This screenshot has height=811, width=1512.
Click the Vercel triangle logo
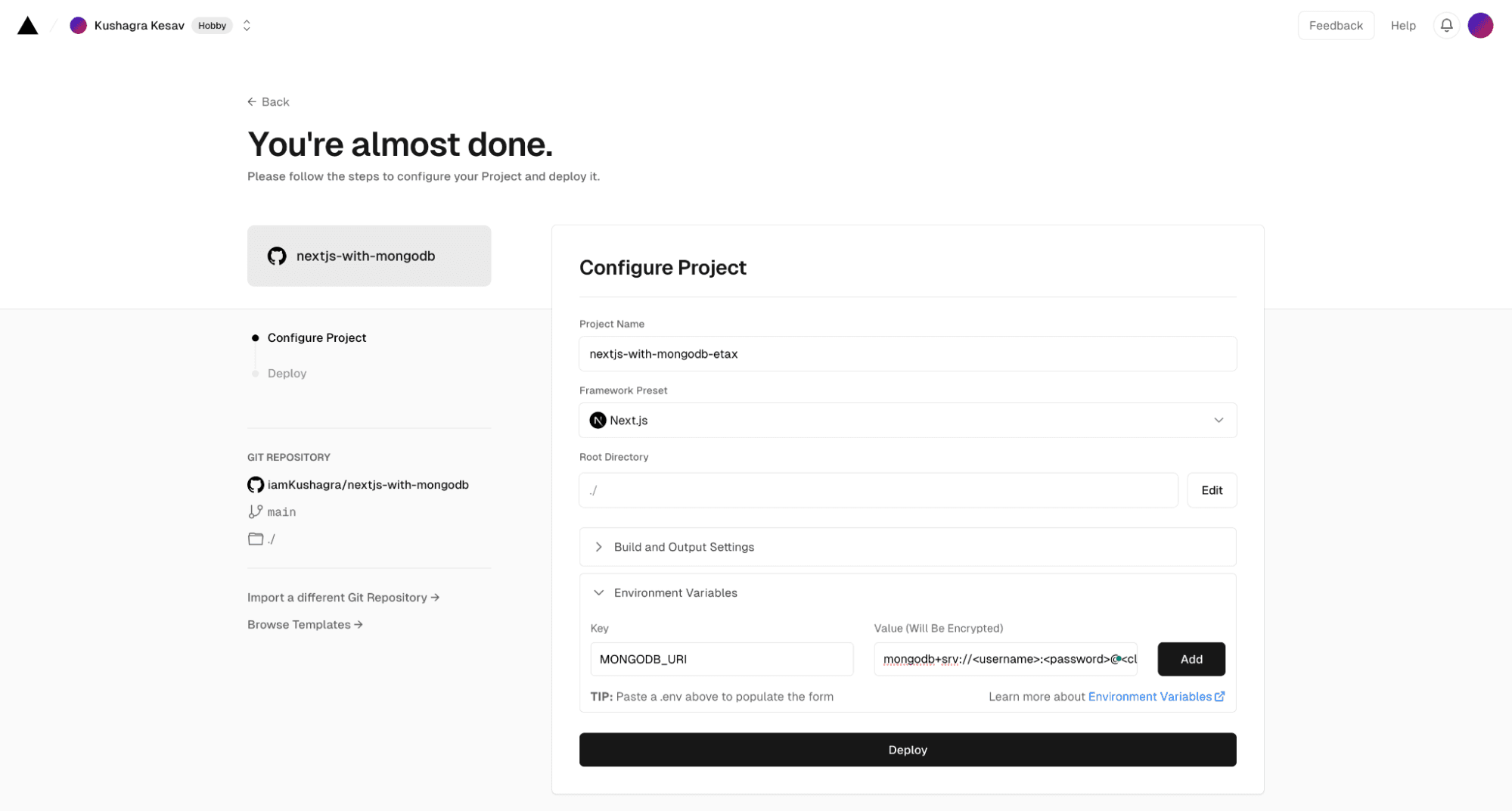[28, 26]
